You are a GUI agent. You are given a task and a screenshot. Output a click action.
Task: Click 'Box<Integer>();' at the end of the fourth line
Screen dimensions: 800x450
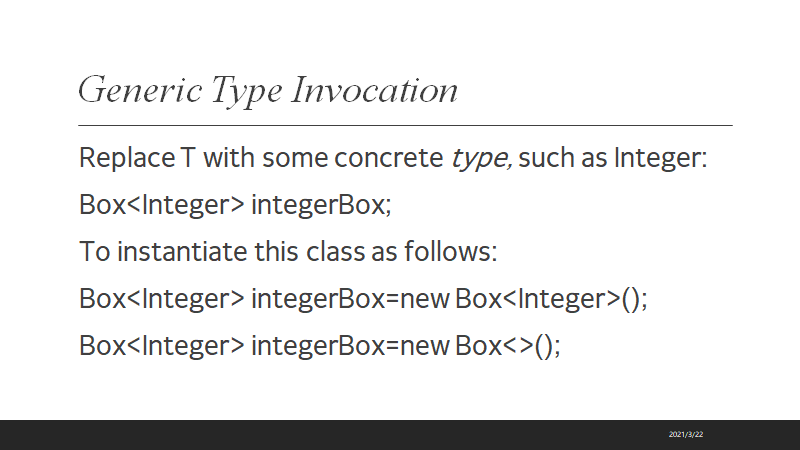tap(552, 299)
